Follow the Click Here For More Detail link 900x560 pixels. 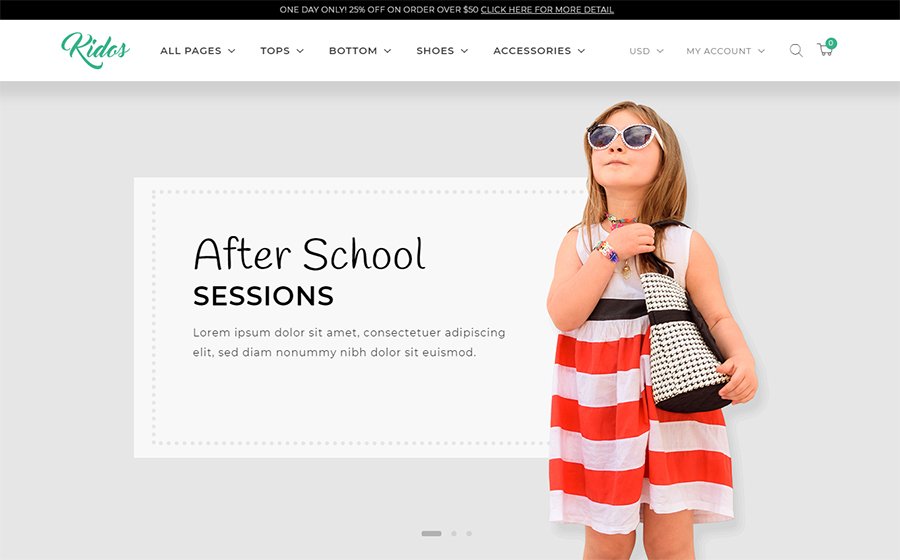point(547,10)
